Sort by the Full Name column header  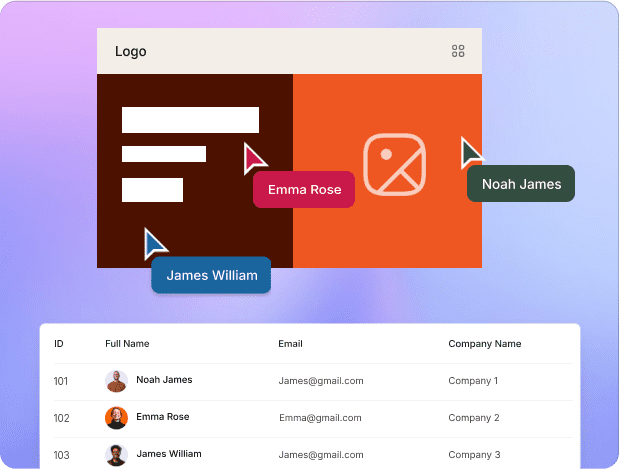[127, 344]
